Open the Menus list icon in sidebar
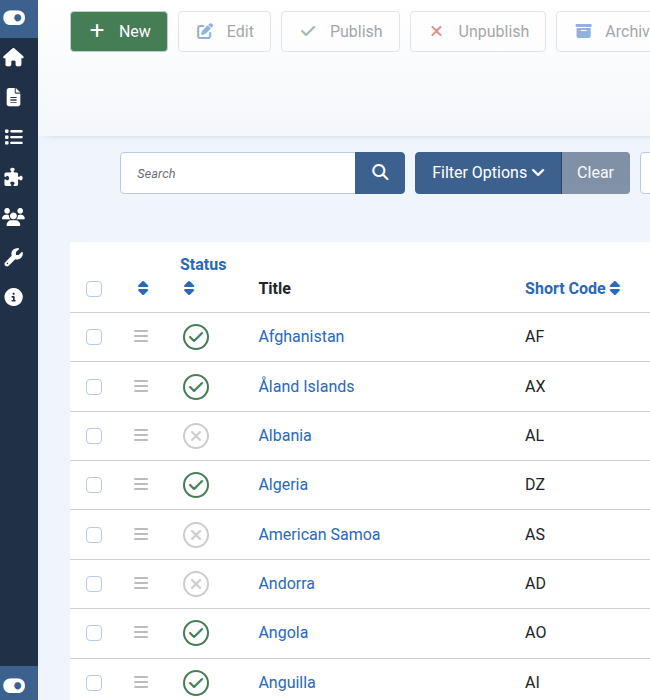 coord(14,137)
